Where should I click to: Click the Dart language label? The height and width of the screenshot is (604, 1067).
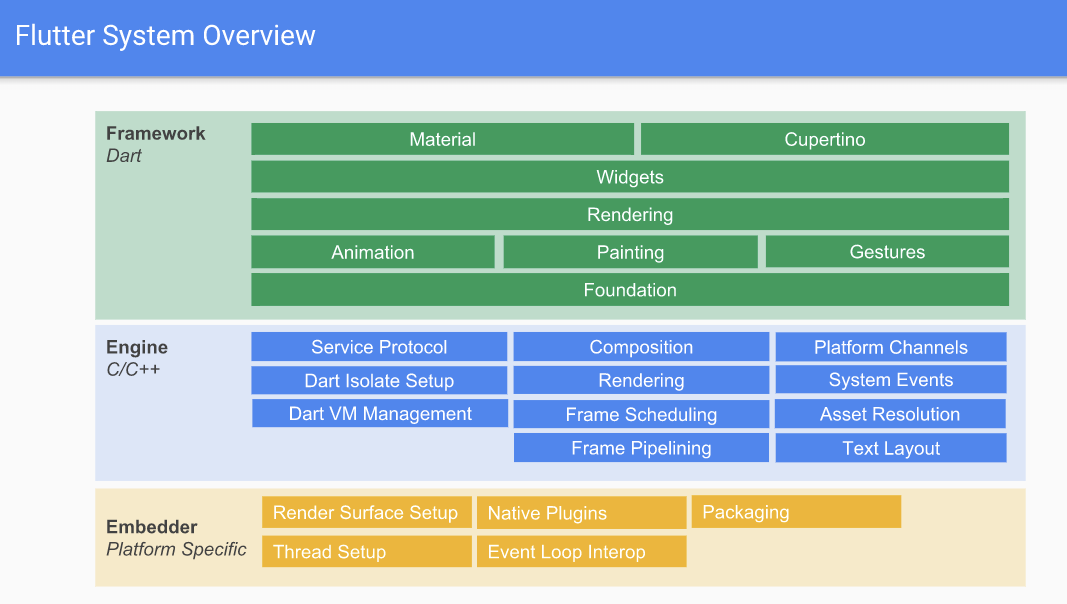pos(124,156)
